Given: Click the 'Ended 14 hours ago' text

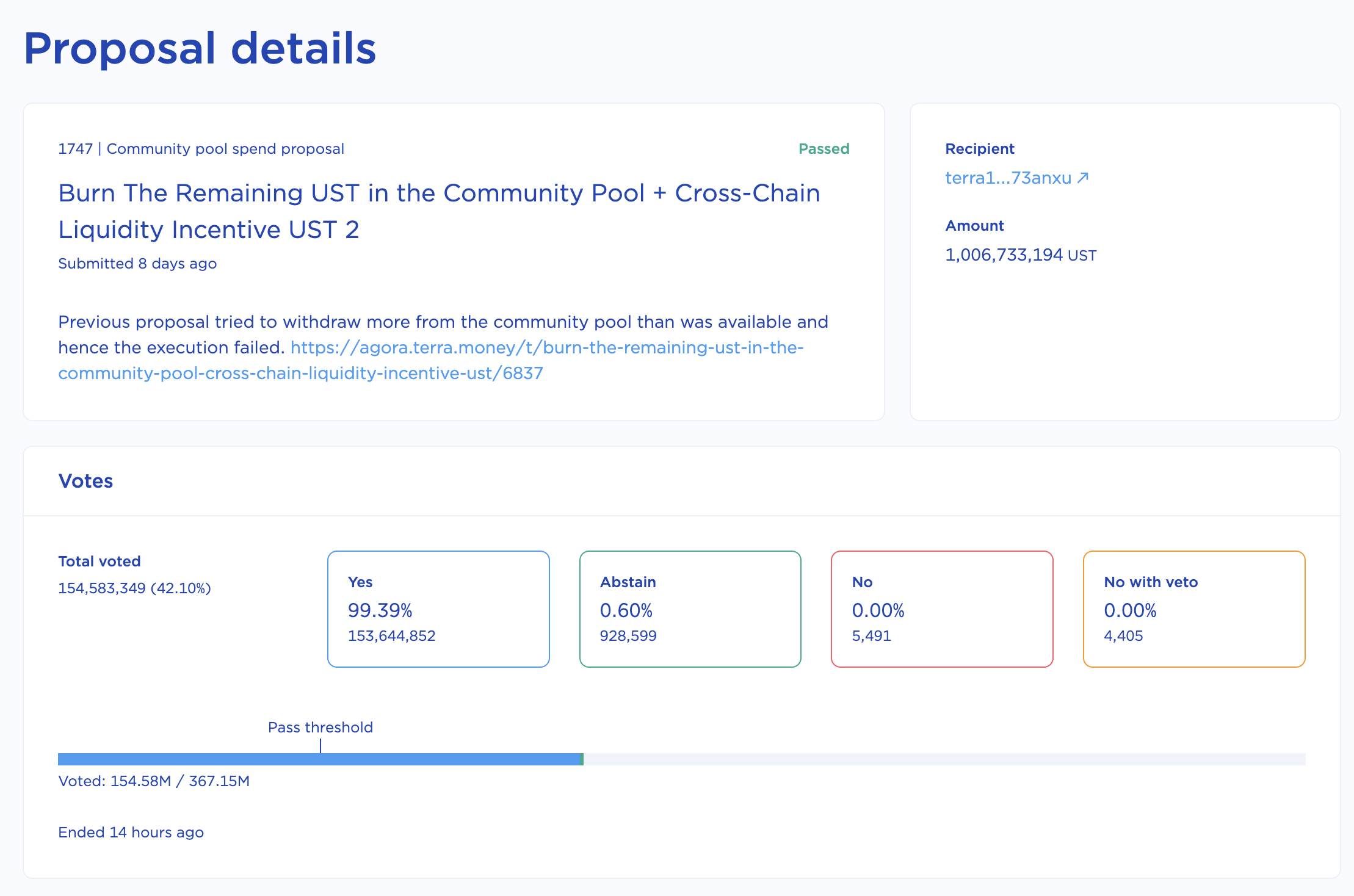Looking at the screenshot, I should coord(131,833).
